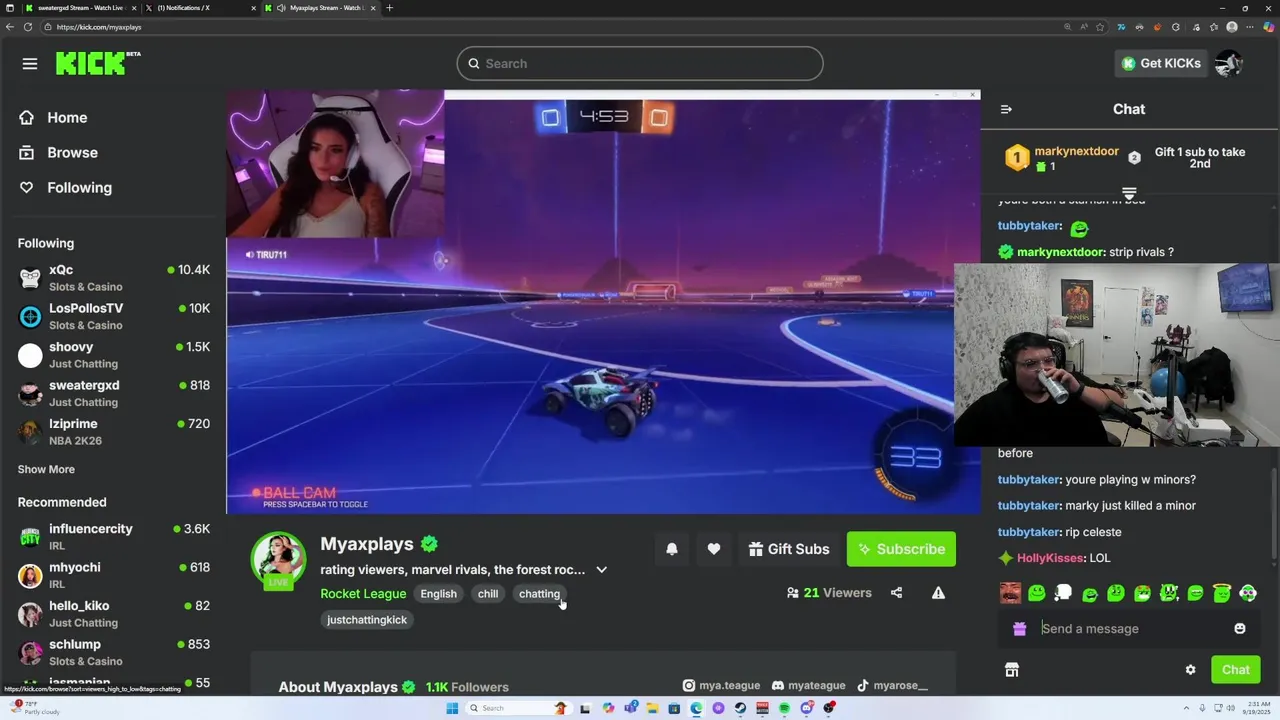
Task: Open myateague Discord link
Action: click(x=808, y=686)
